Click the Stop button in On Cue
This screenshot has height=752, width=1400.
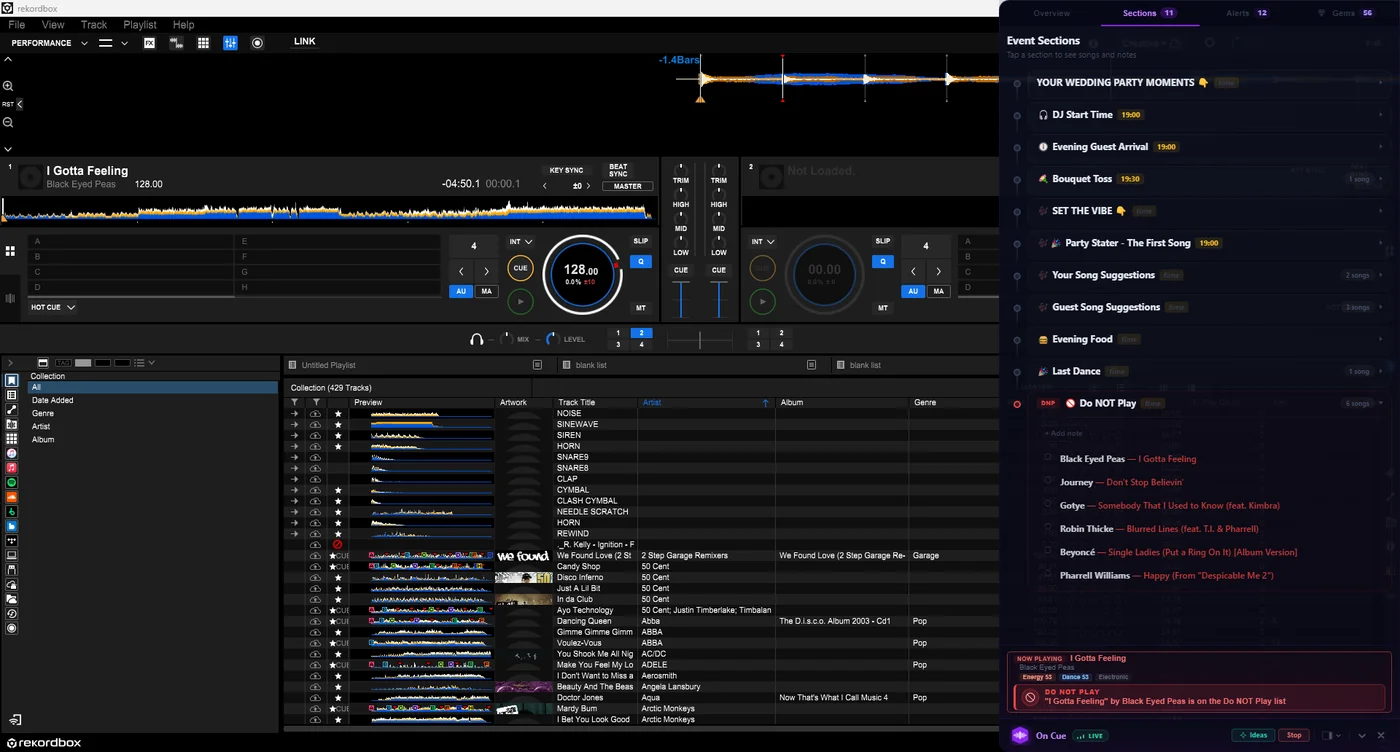coord(1294,735)
